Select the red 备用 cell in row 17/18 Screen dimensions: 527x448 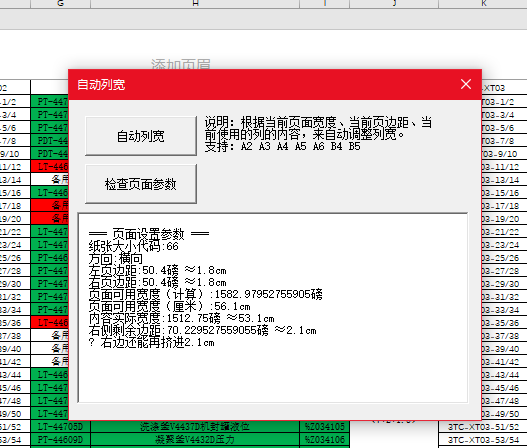(x=49, y=206)
